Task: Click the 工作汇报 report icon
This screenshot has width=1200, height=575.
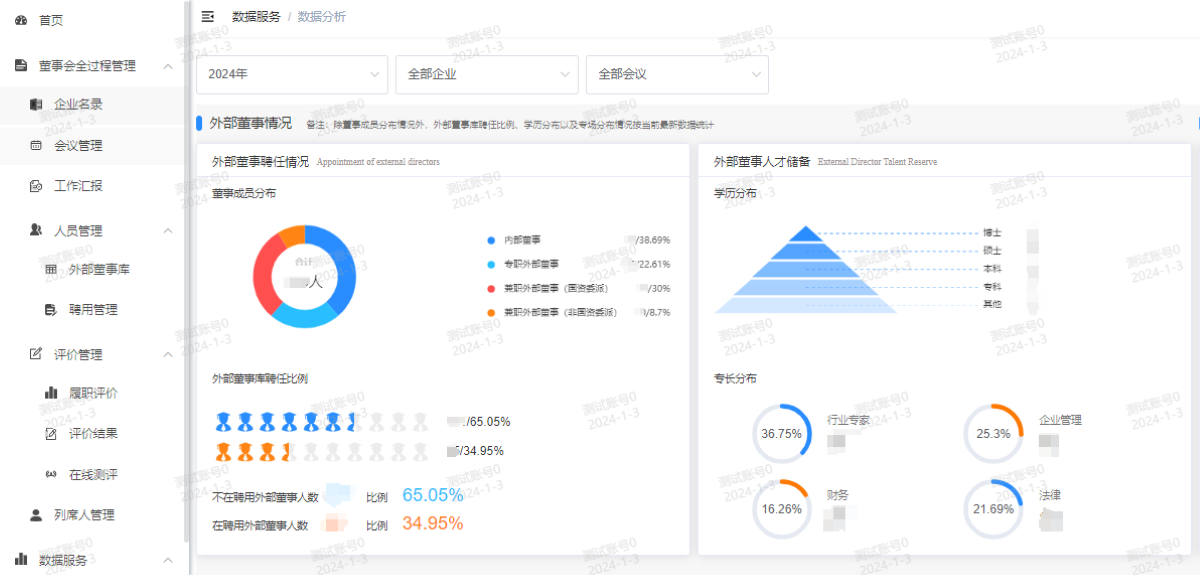Action: tap(36, 186)
